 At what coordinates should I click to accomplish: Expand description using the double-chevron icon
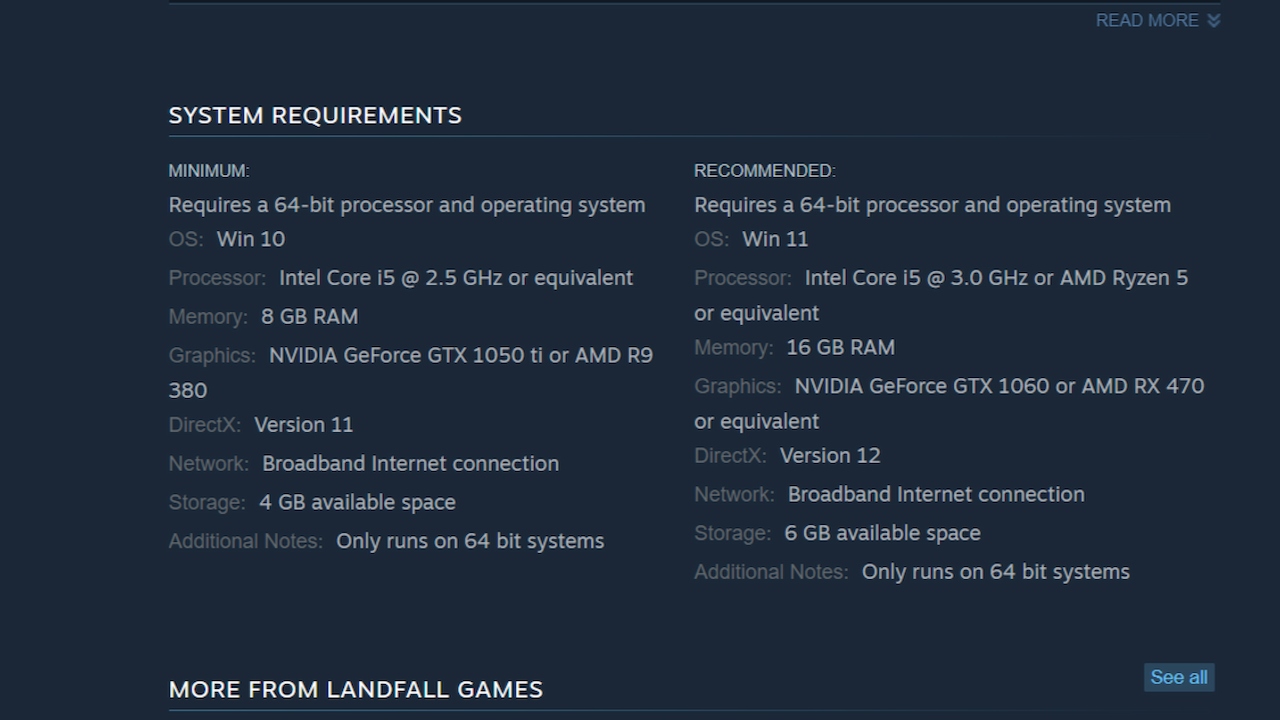[1214, 20]
